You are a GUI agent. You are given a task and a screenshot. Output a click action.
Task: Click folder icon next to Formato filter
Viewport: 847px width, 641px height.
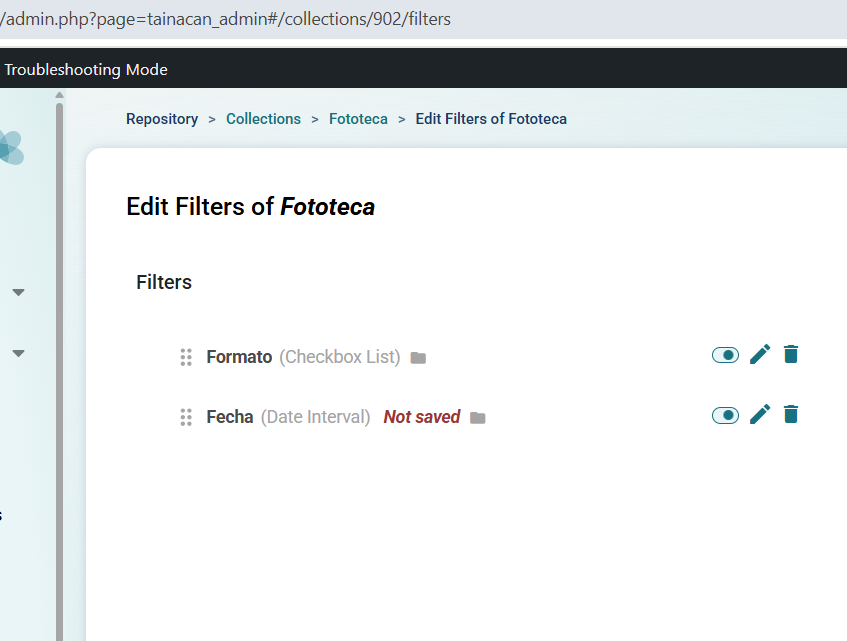coord(418,358)
